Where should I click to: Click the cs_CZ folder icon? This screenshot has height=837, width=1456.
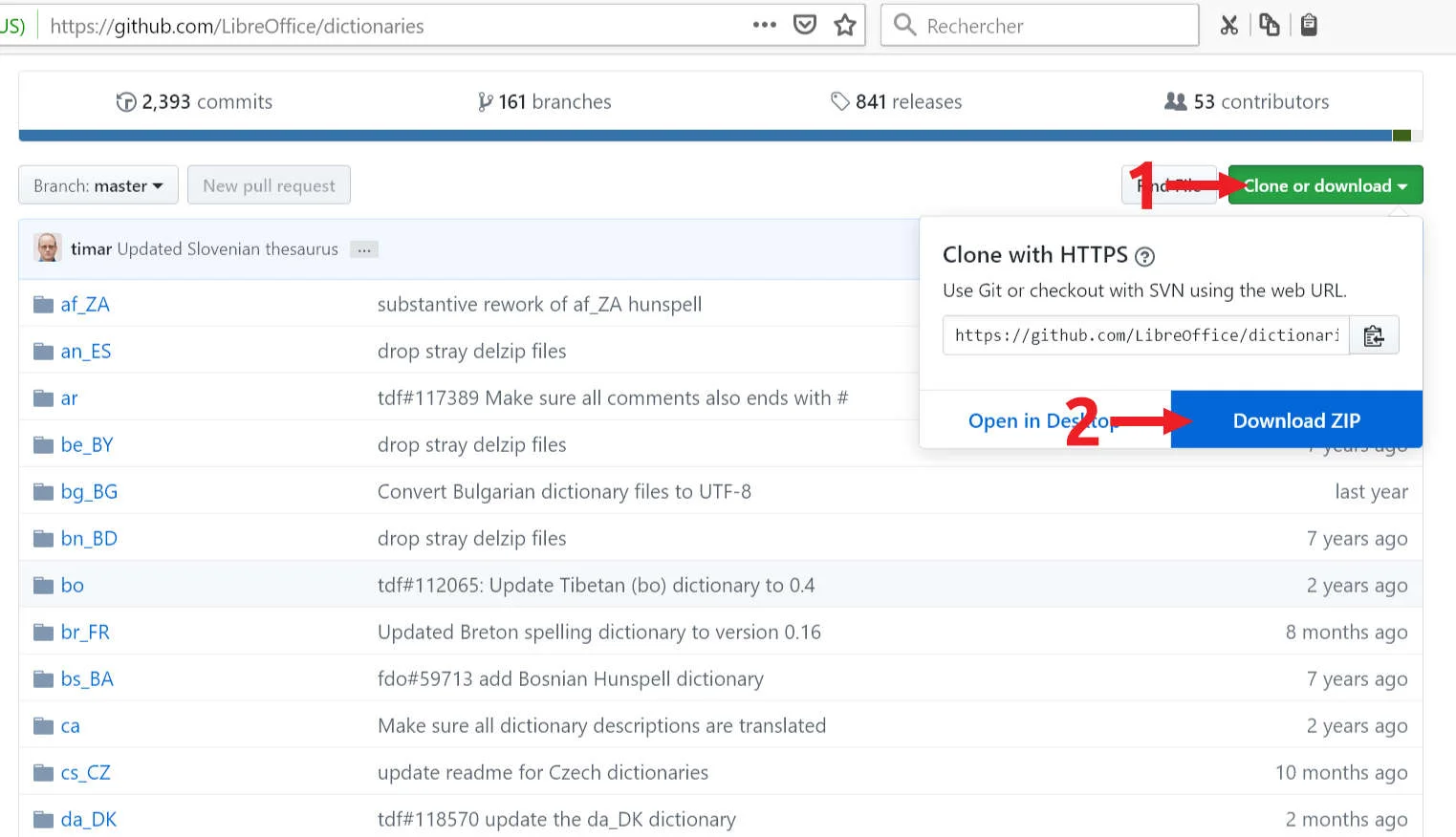tap(43, 773)
